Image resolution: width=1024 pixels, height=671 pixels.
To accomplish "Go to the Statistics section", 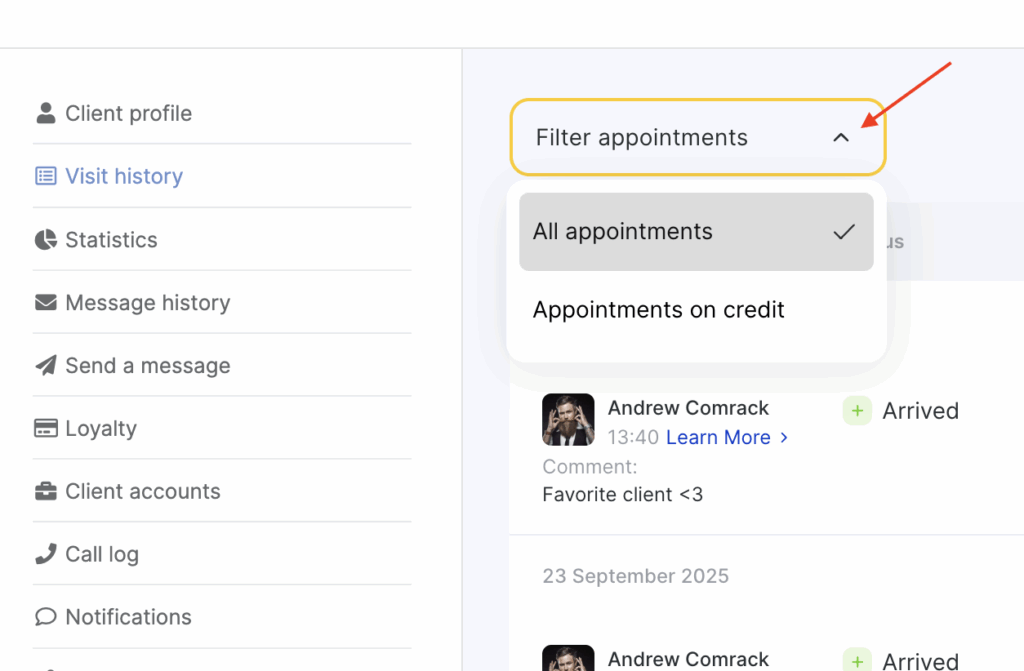I will tap(111, 240).
